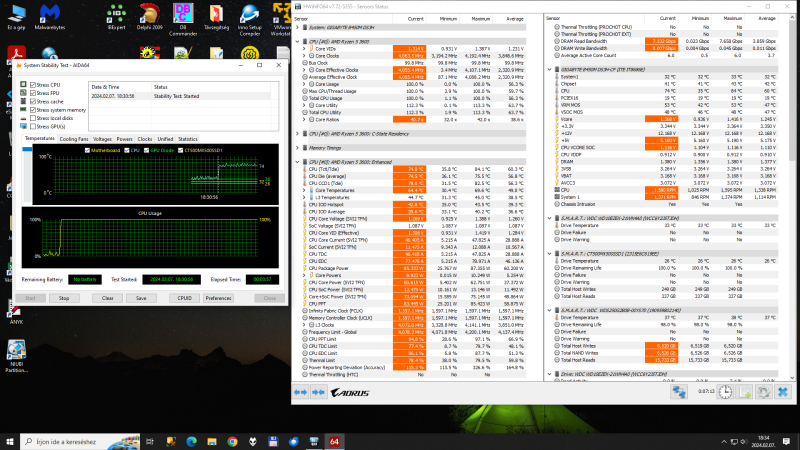Switch to HWiNFO taskbar icon
800x450 pixels.
314,441
